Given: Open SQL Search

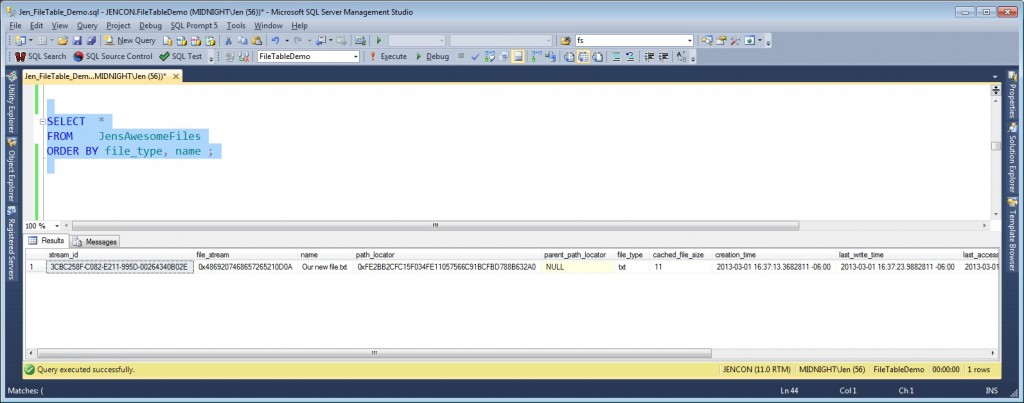Looking at the screenshot, I should coord(40,57).
